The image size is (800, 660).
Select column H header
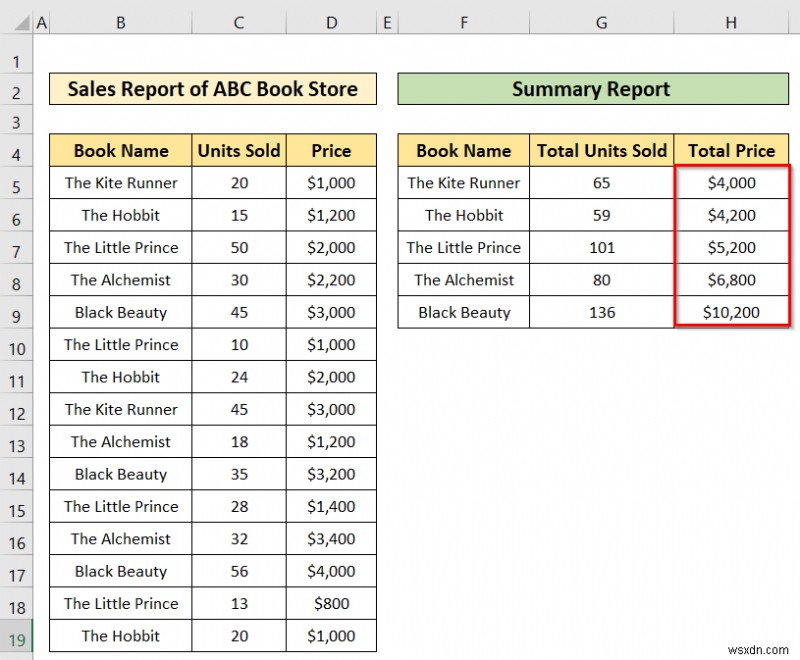tap(731, 20)
